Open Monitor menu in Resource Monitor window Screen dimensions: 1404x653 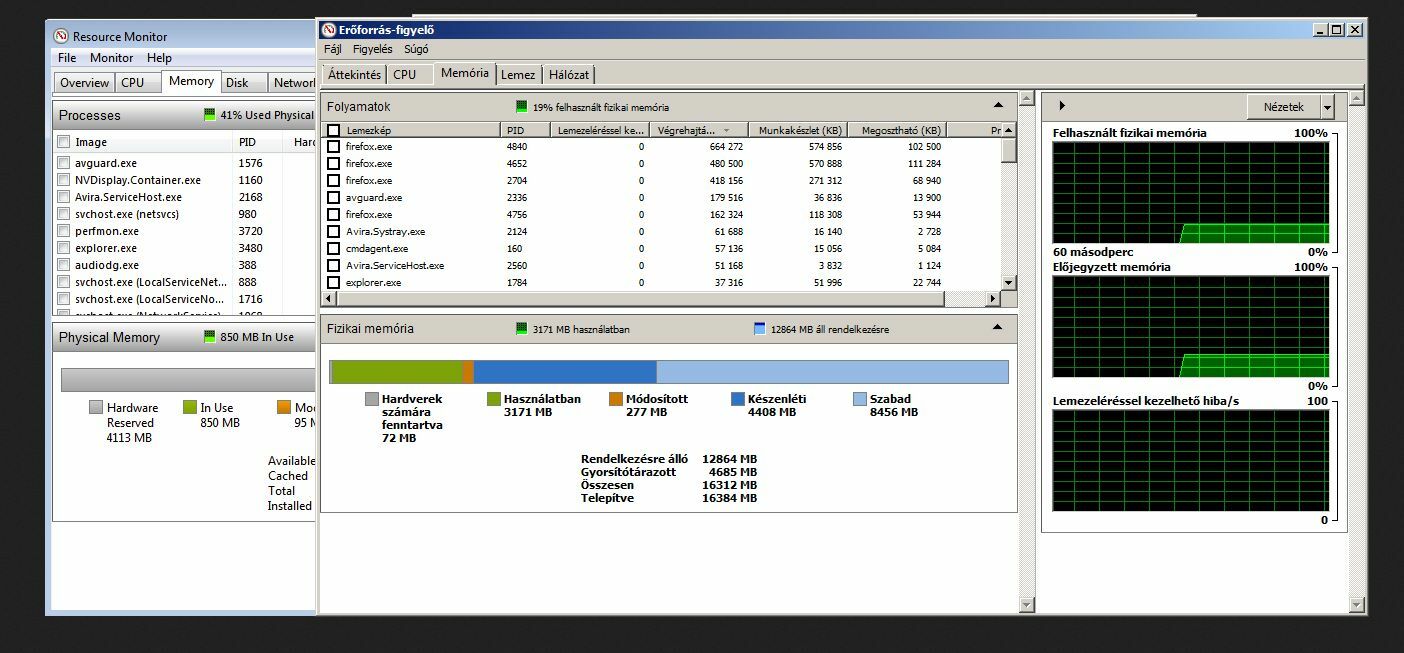[x=111, y=58]
